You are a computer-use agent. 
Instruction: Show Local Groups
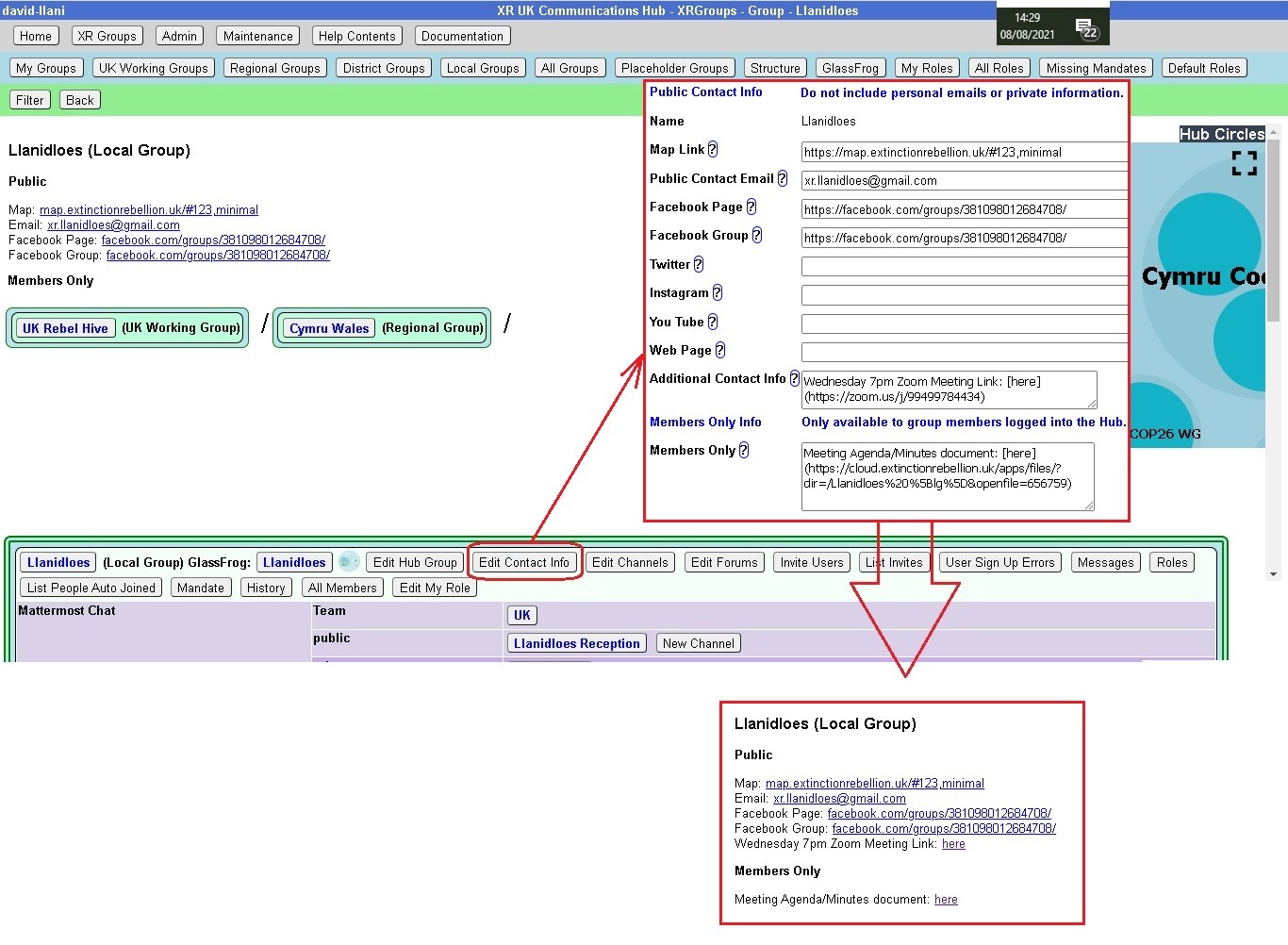click(483, 68)
